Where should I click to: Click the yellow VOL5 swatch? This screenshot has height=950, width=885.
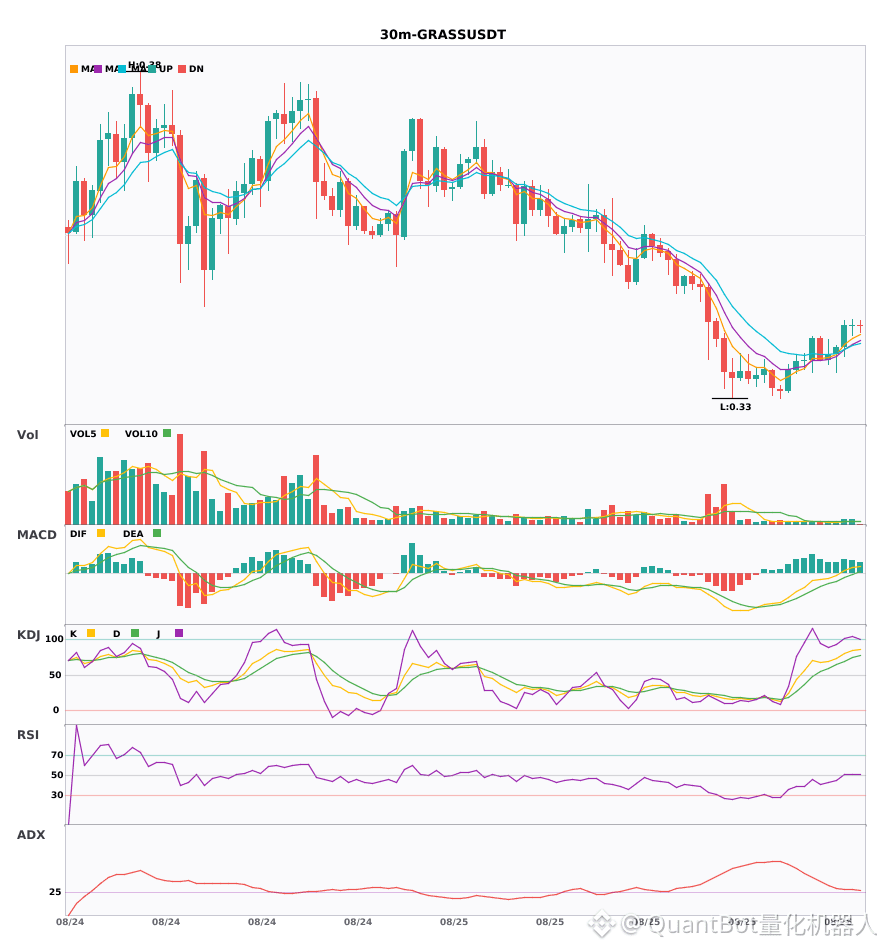105,433
